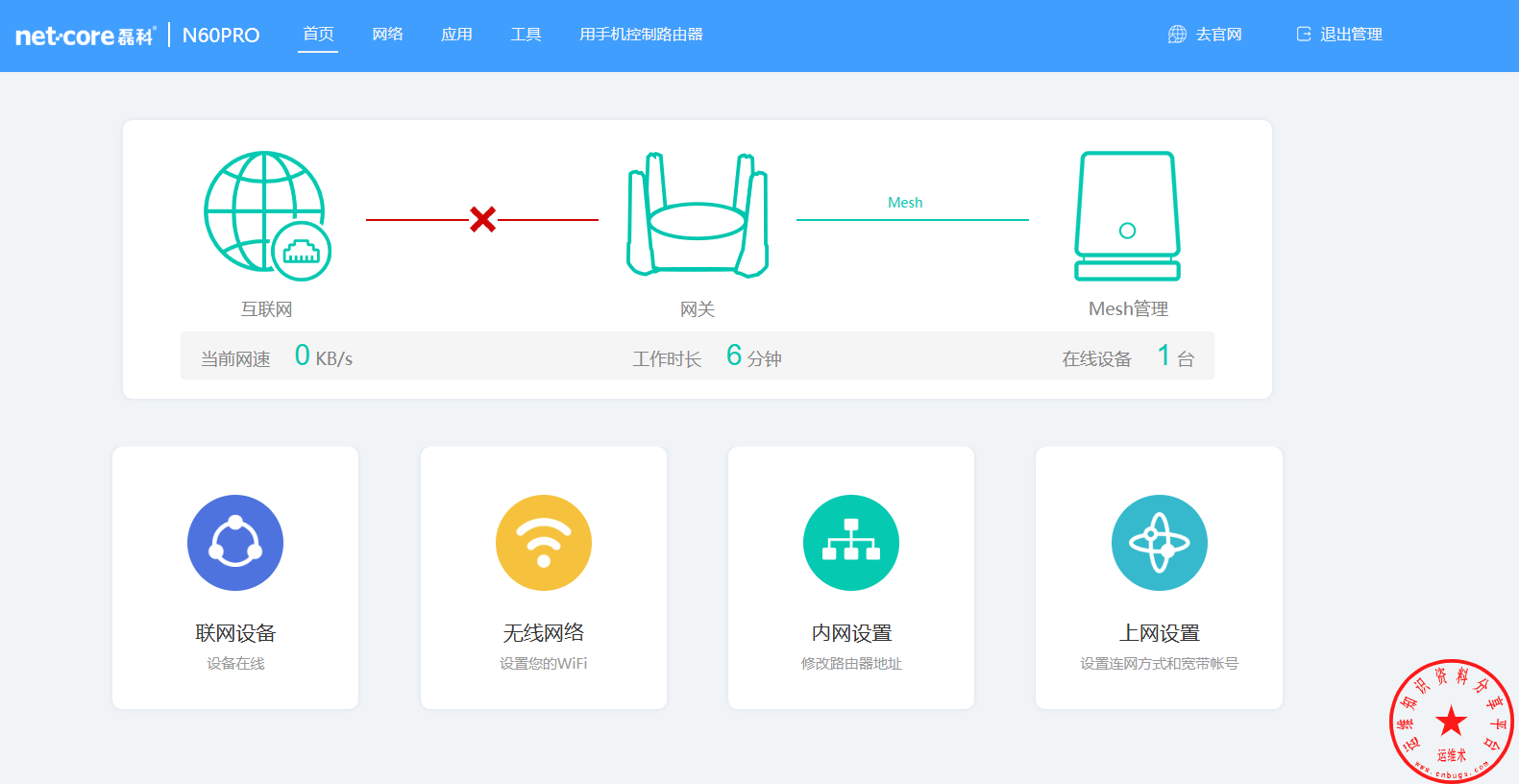This screenshot has width=1519, height=784.
Task: Click the globe icon beside 去官网
Action: 1177,35
